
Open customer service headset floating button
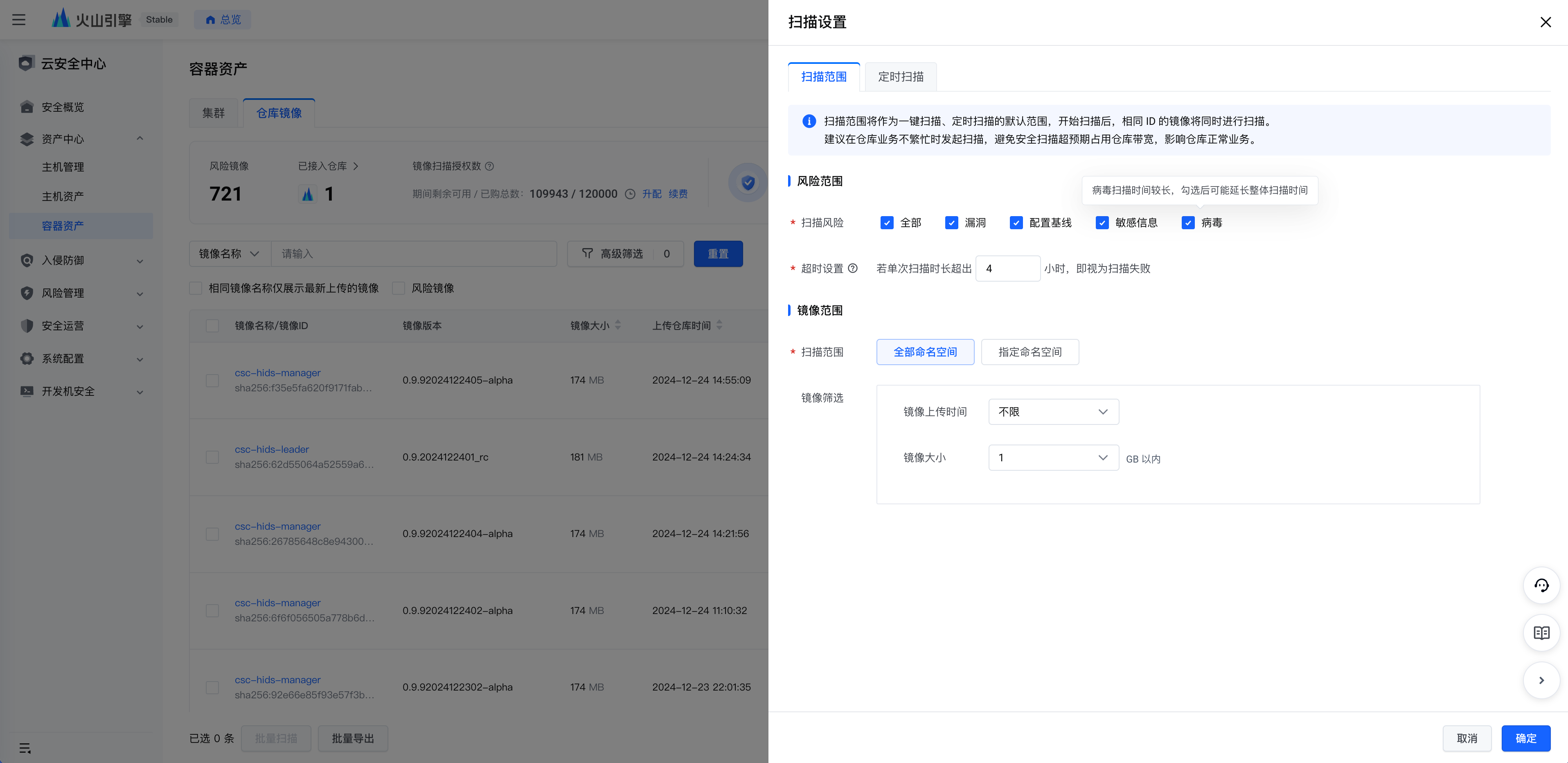coord(1541,585)
